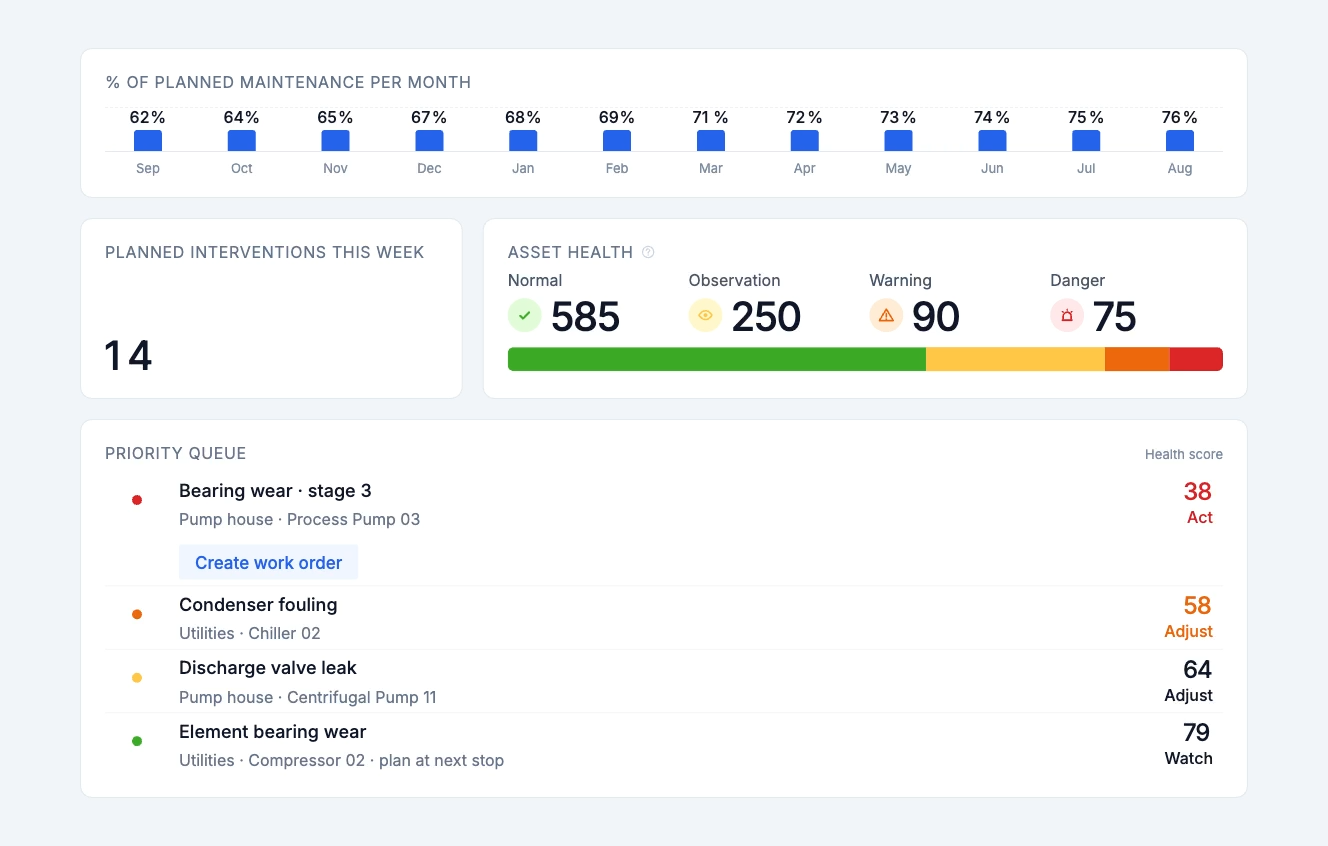
Task: Click the Sep bar in maintenance chart
Action: click(x=148, y=141)
